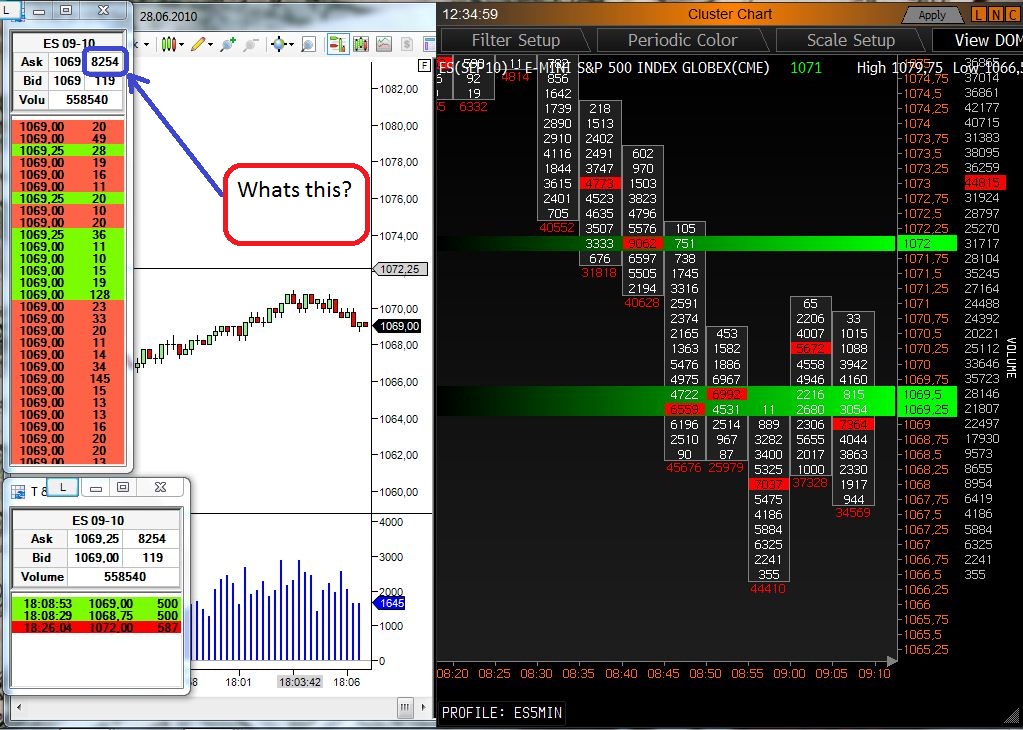
Task: Expand the candlestick chart style dropdown arrow
Action: click(x=183, y=45)
